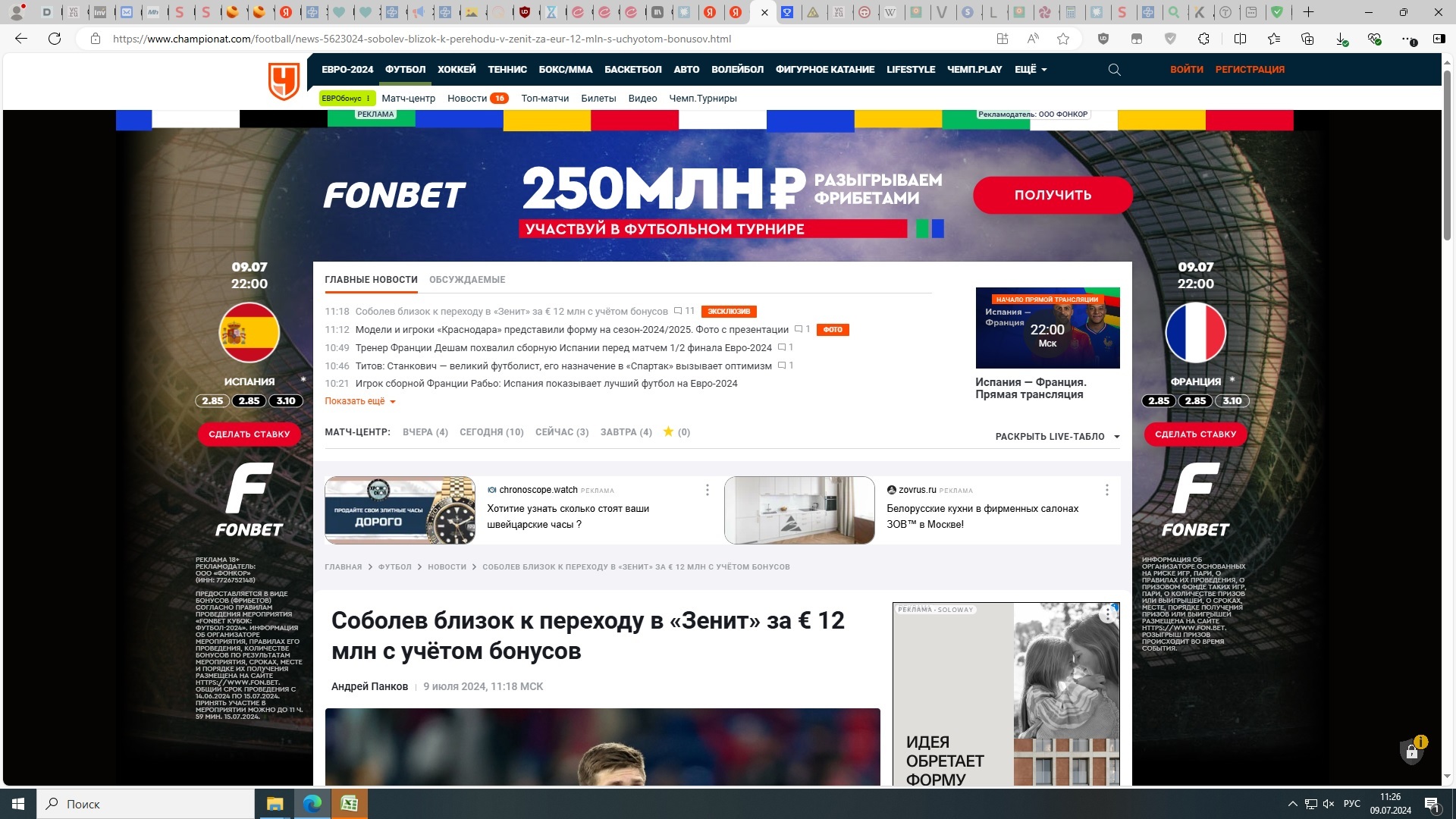1456x819 pixels.
Task: Click the Championat logo icon
Action: coord(284,80)
